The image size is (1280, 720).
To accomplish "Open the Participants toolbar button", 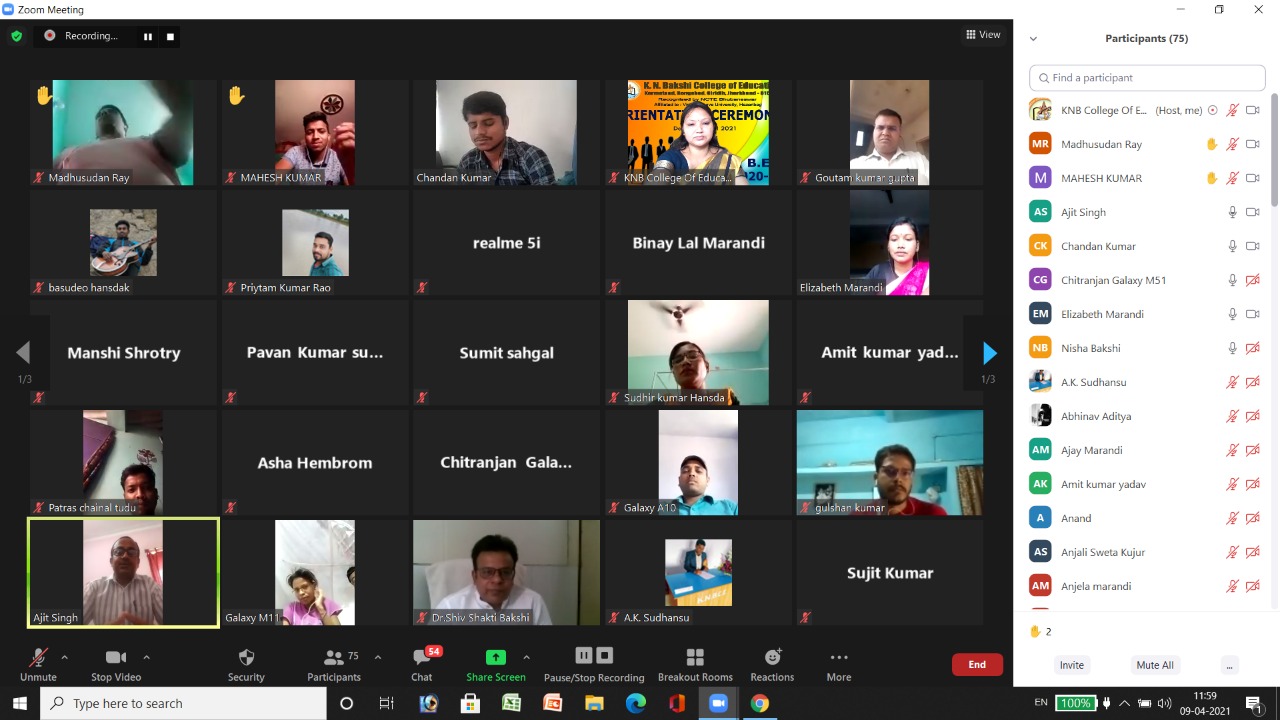I will [x=334, y=664].
